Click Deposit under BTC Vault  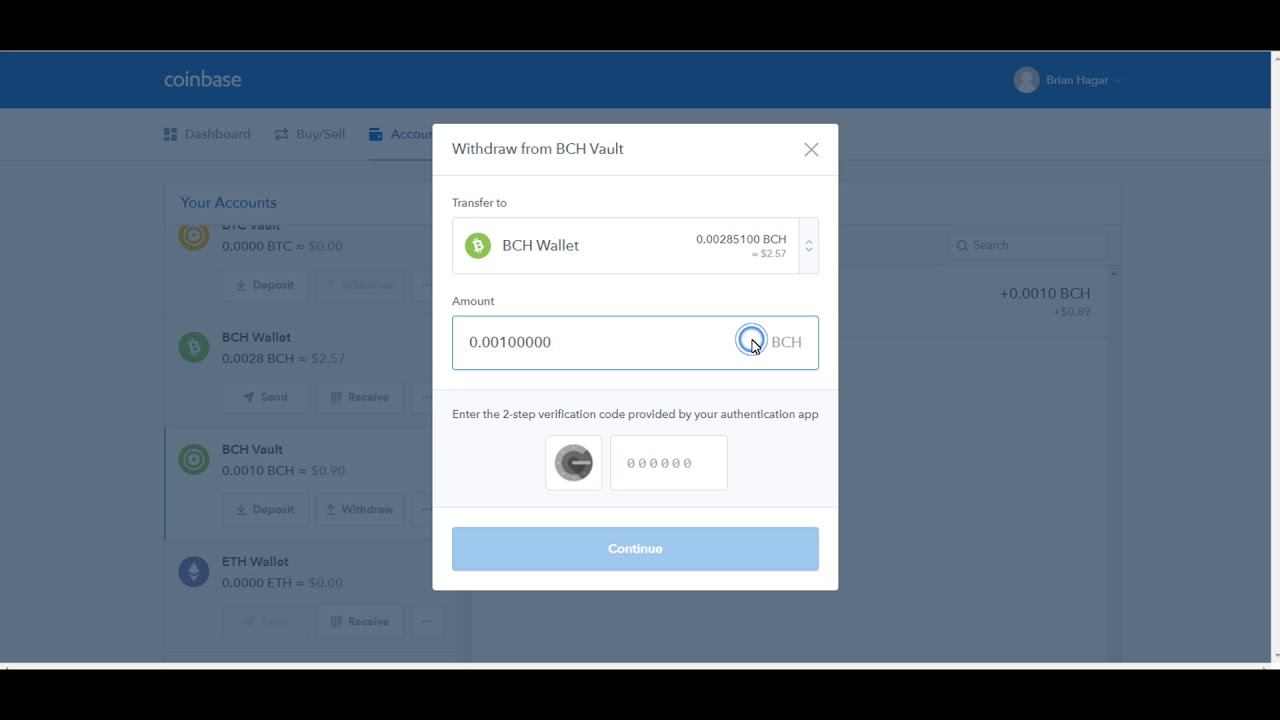pyautogui.click(x=265, y=285)
